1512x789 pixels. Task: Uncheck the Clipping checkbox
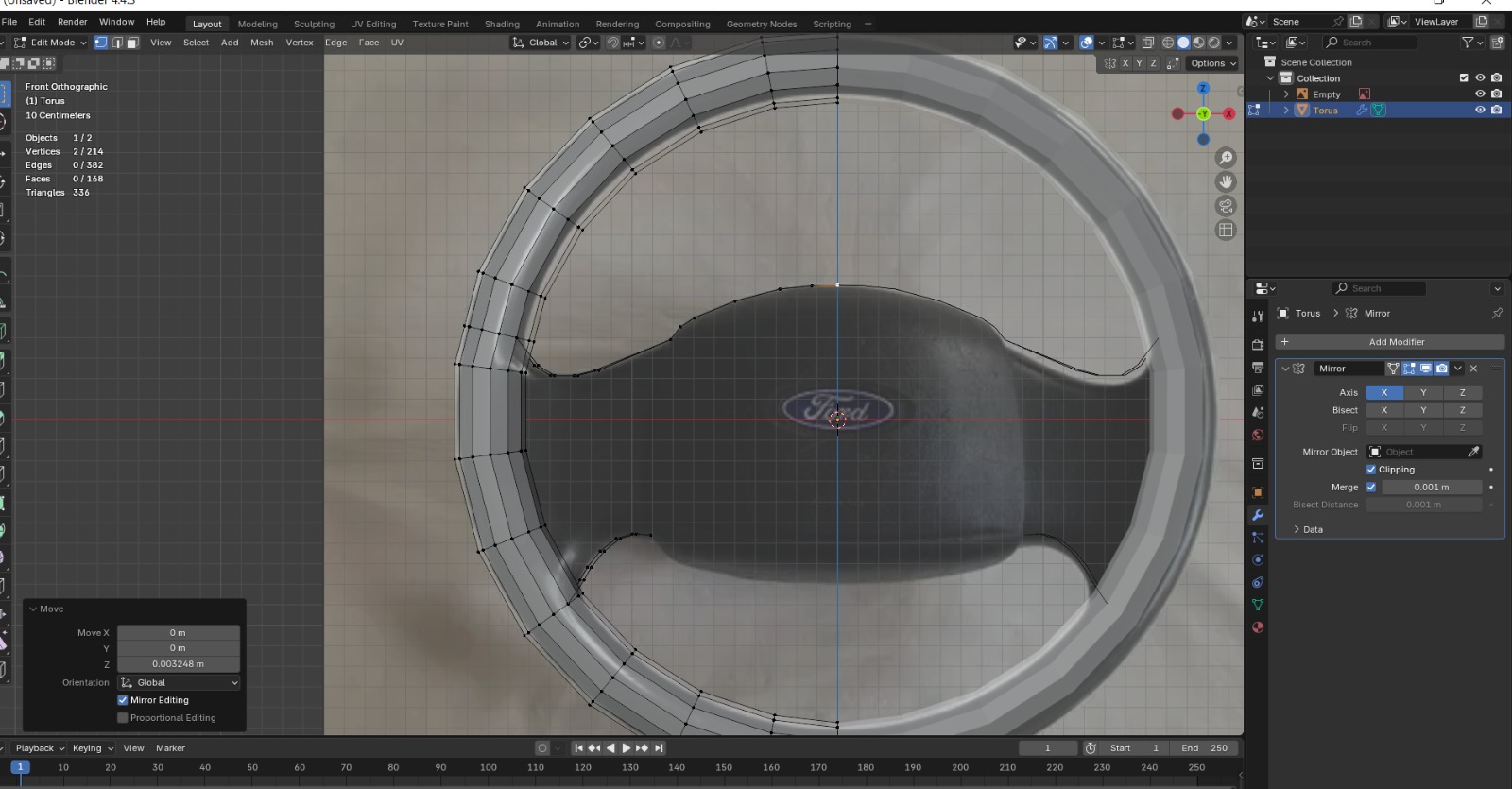1371,470
